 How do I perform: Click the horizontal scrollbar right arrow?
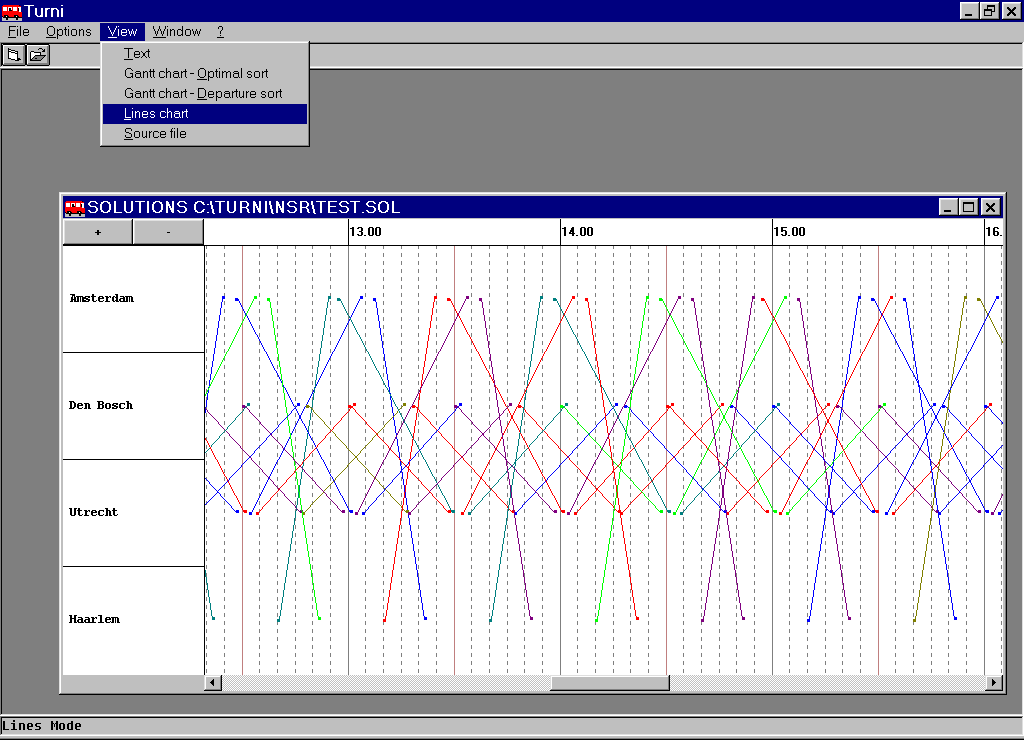(x=994, y=683)
